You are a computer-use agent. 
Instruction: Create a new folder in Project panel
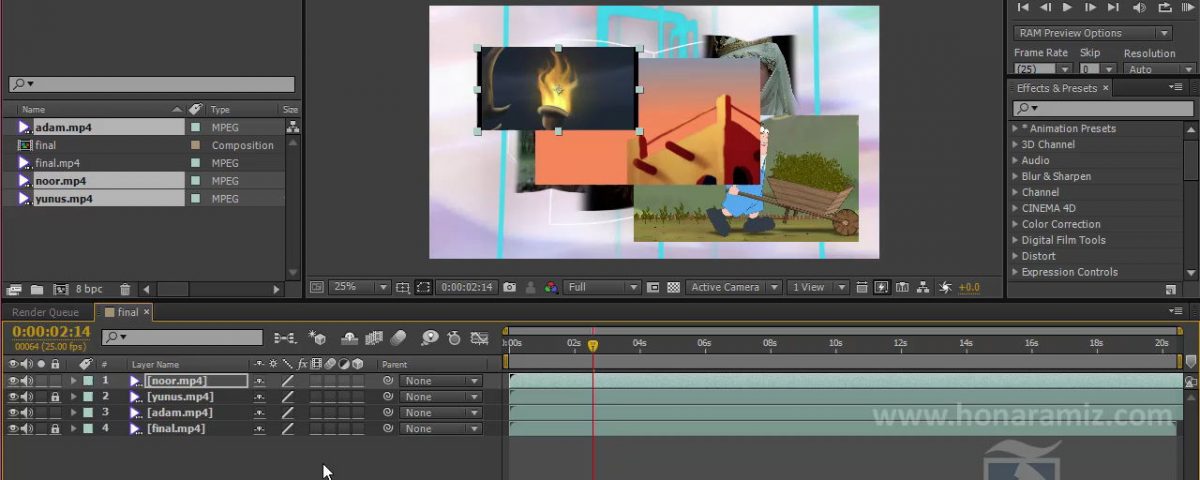click(37, 289)
